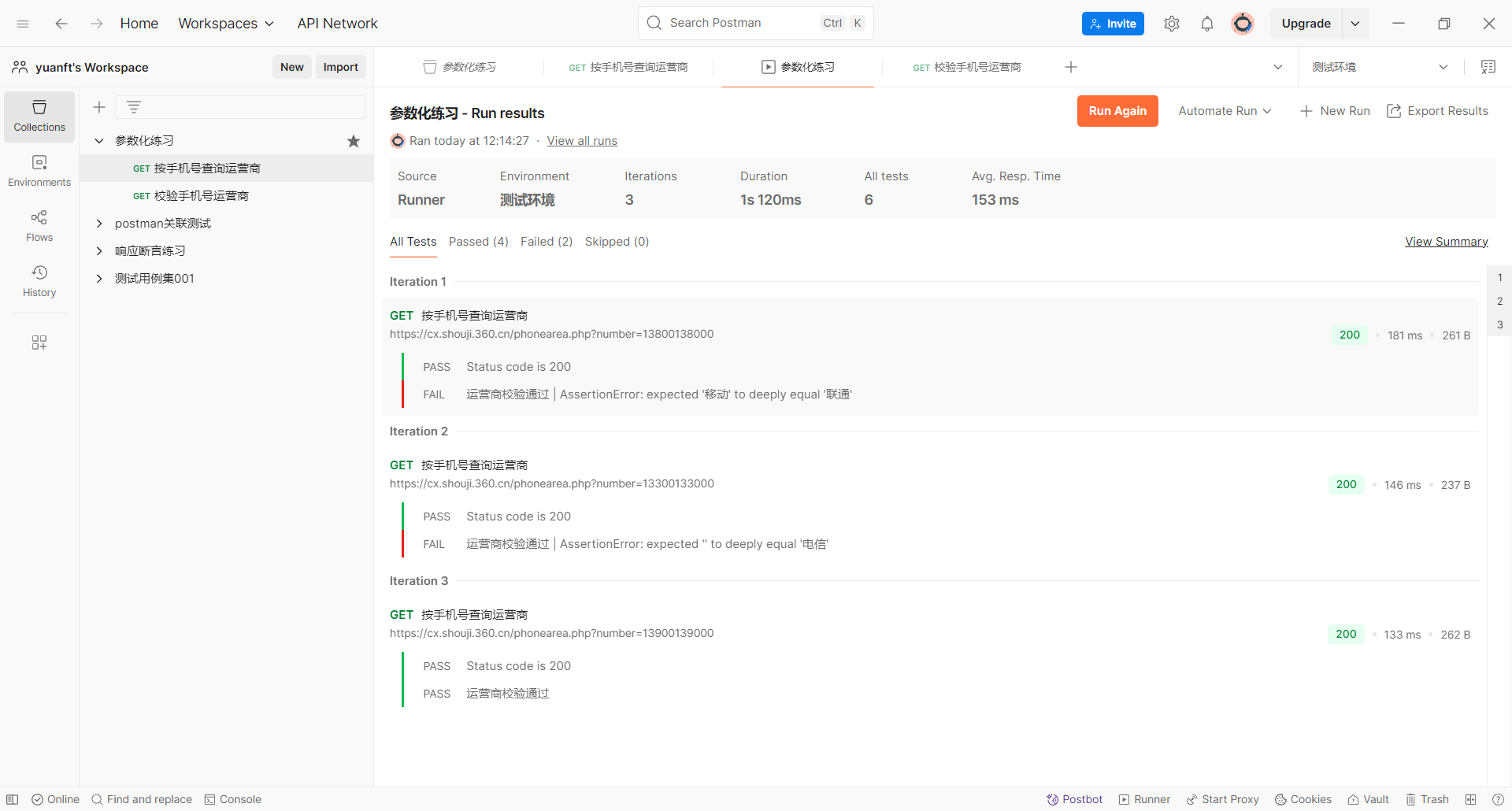The image size is (1512, 811).
Task: Open the View all runs link
Action: (x=582, y=141)
